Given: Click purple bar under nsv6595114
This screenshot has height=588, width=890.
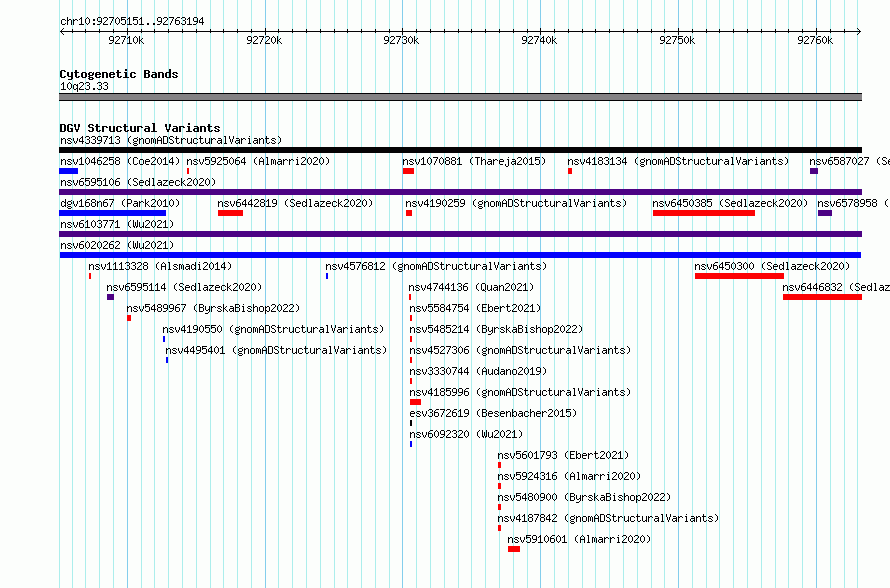Looking at the screenshot, I should [x=110, y=297].
